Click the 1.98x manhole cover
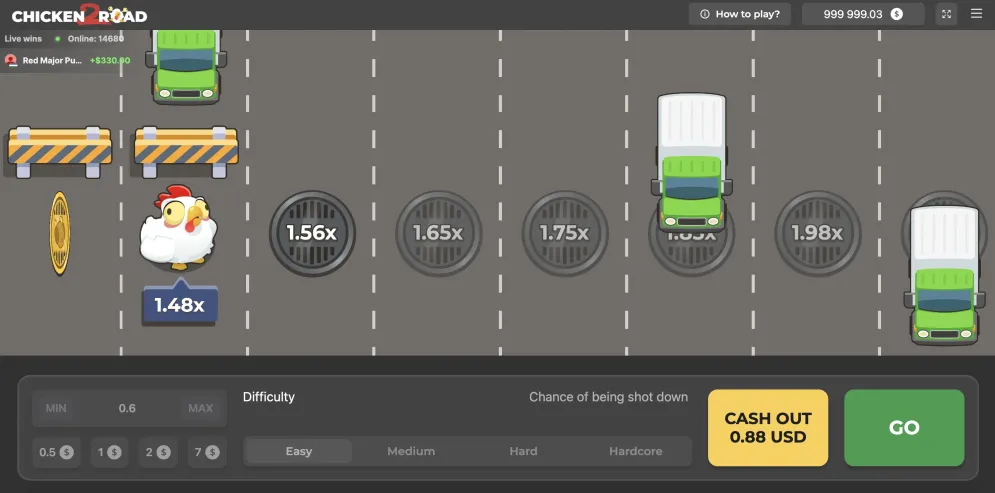Screen dimensions: 995x493 coord(817,233)
